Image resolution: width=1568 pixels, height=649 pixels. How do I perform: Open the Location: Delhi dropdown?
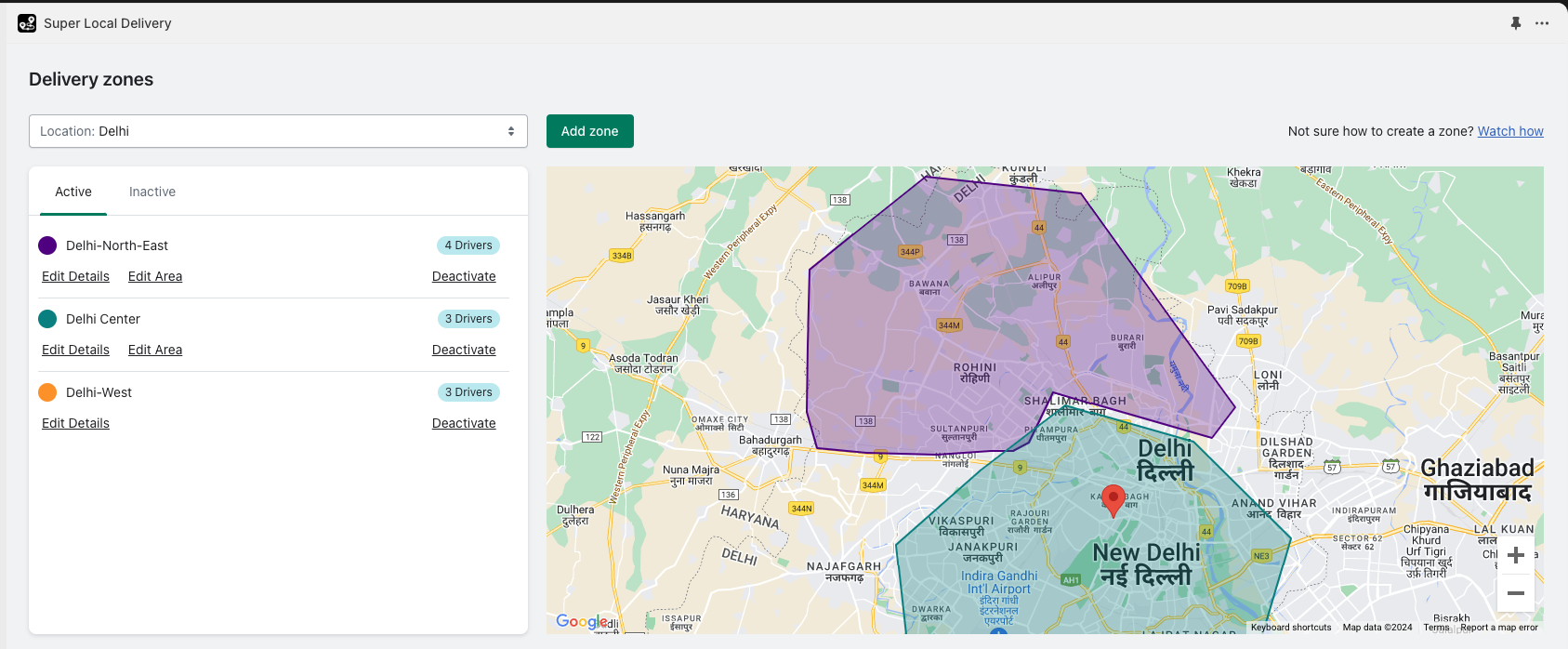click(x=278, y=131)
